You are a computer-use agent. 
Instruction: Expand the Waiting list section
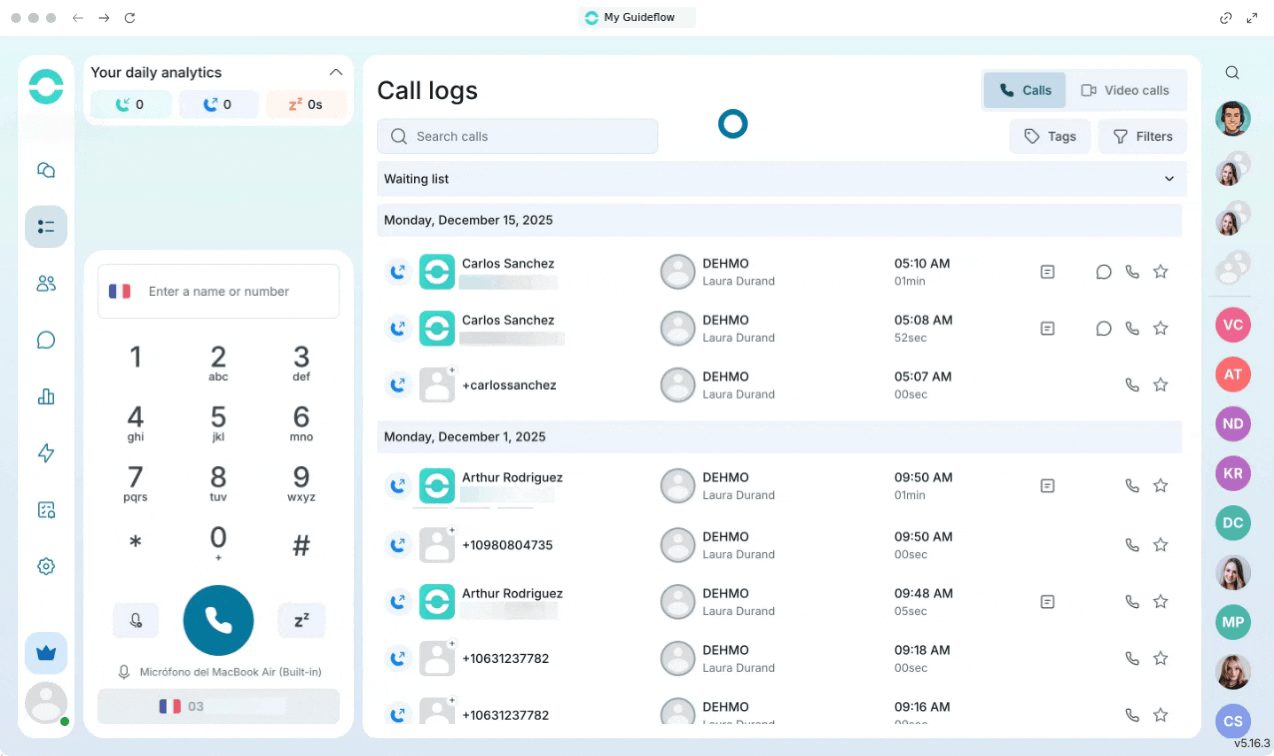tap(1169, 179)
